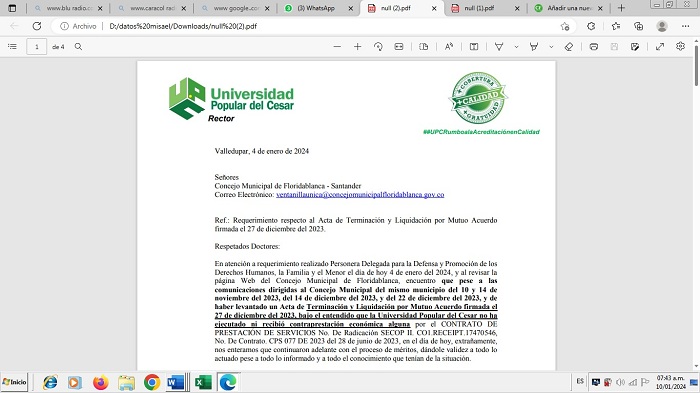This screenshot has height=393, width=700.
Task: Switch to the null (1).pdf tab
Action: (485, 8)
